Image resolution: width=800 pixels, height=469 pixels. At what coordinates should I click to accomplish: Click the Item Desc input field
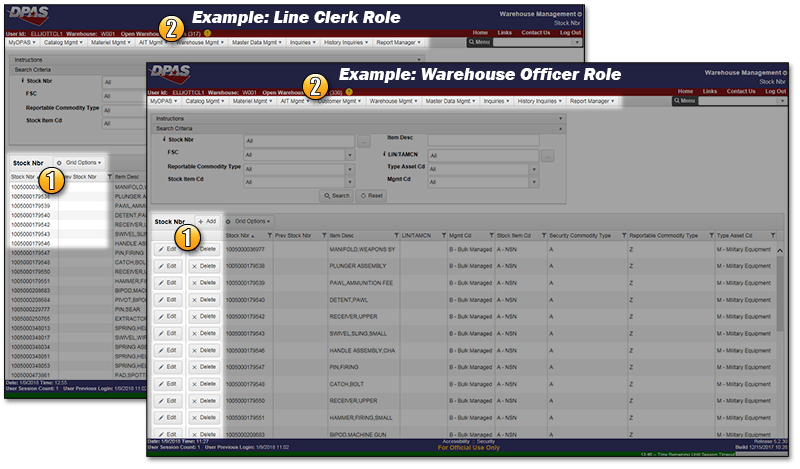[x=483, y=140]
